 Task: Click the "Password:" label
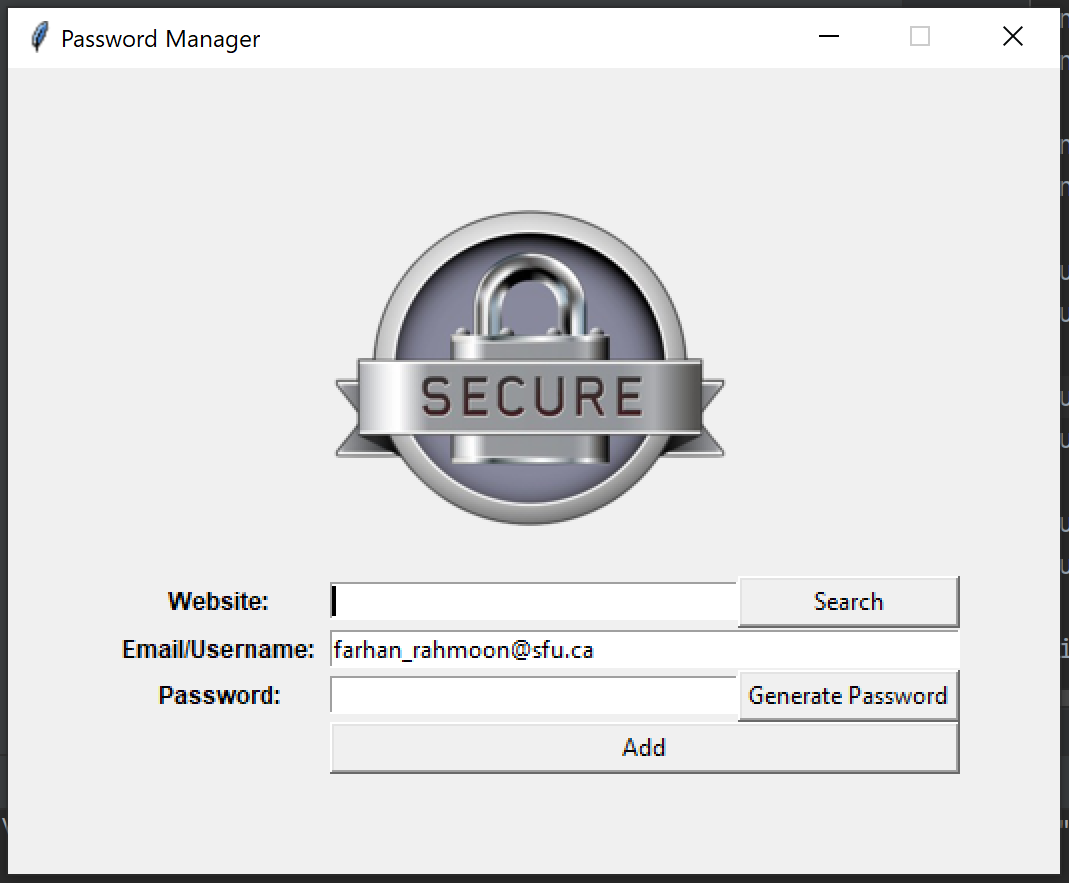[x=219, y=695]
